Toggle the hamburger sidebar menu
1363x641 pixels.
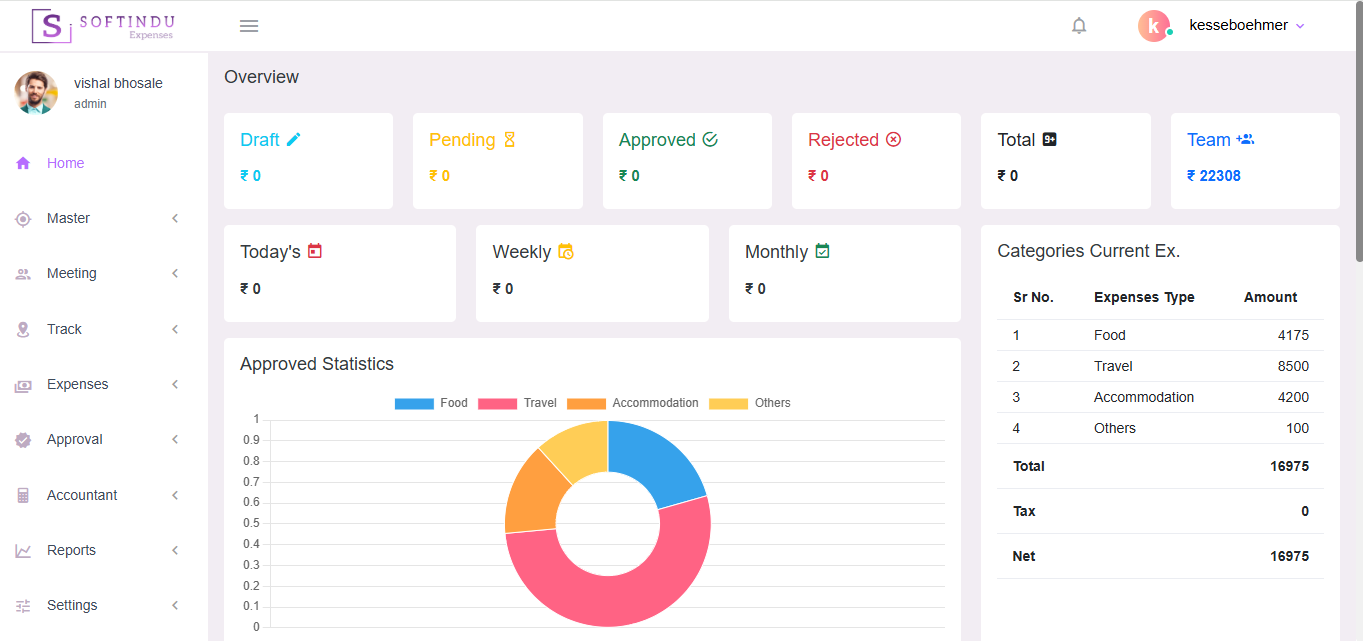(249, 26)
